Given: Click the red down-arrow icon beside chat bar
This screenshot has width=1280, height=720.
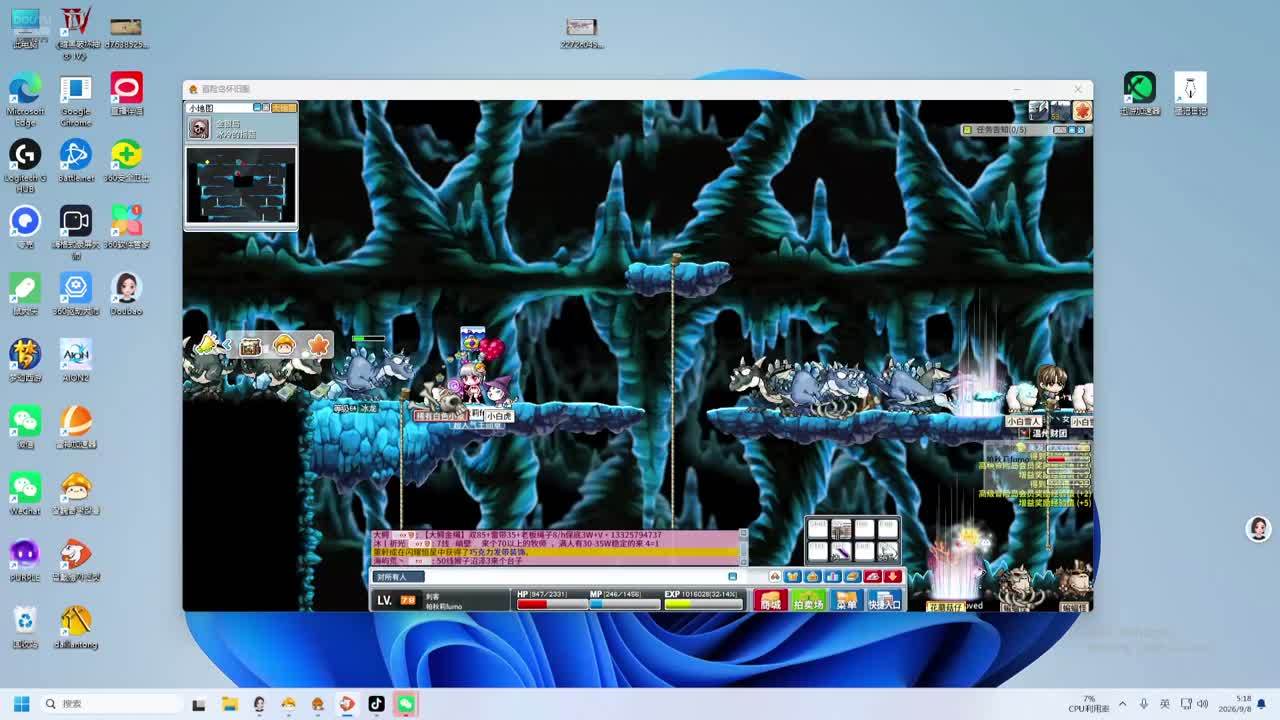Looking at the screenshot, I should (892, 576).
